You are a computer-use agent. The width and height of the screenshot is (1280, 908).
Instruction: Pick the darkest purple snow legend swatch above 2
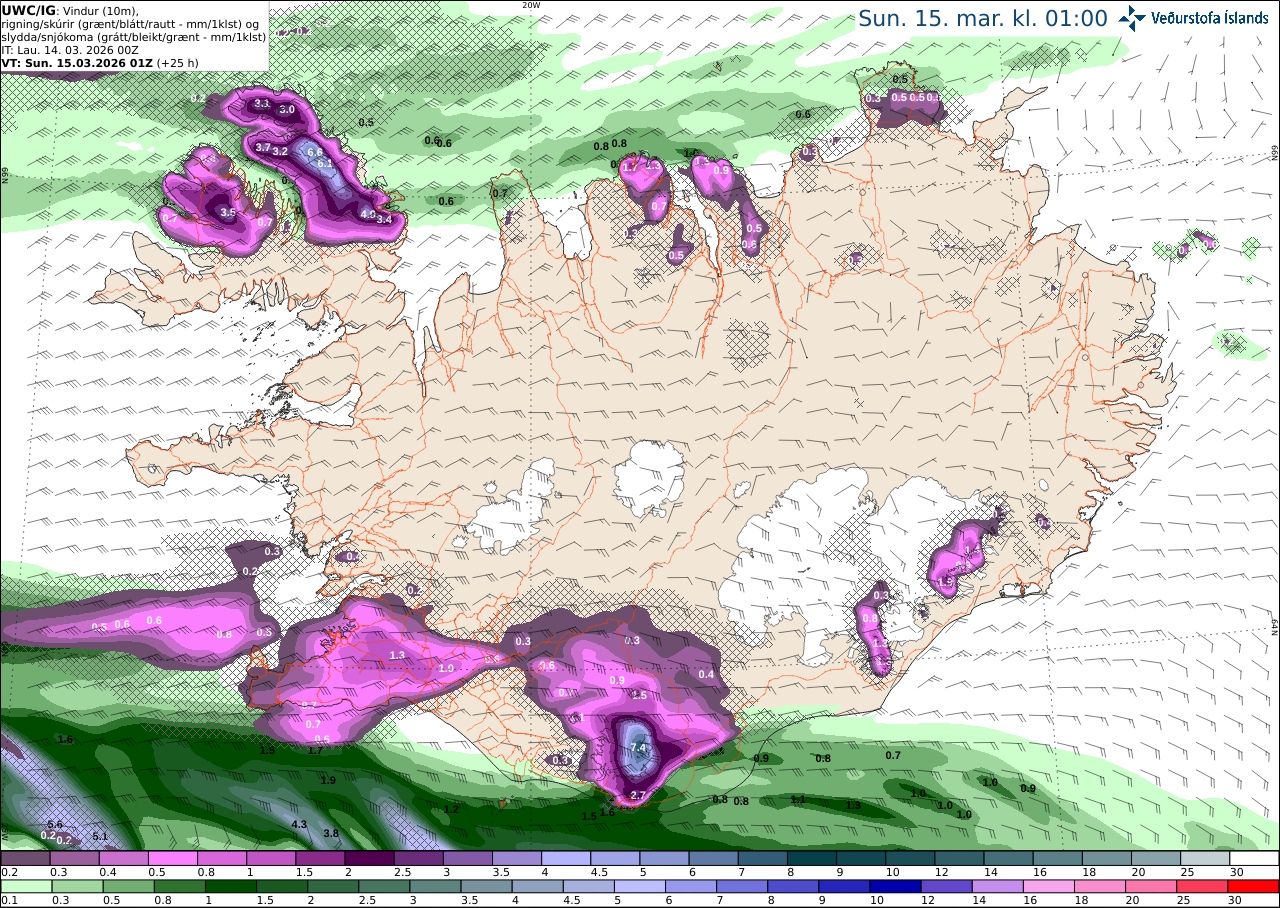pyautogui.click(x=369, y=858)
